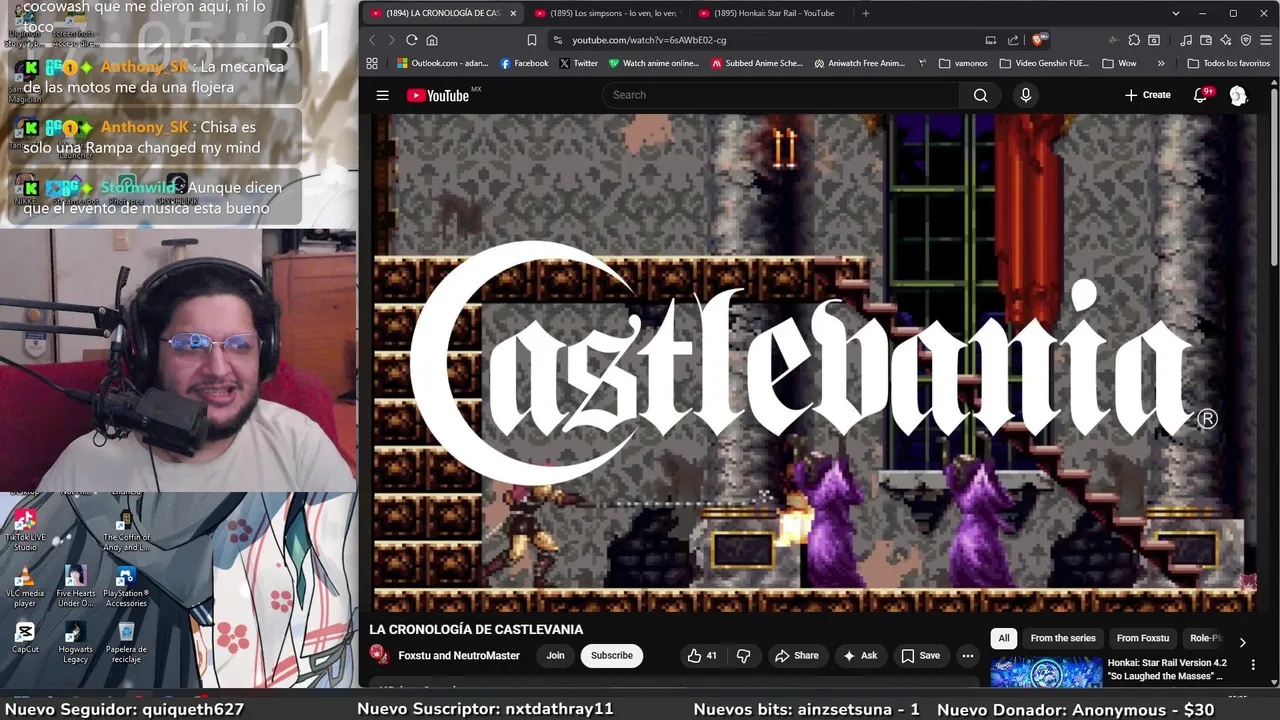Select the VLC media player desktop icon
This screenshot has height=720, width=1280.
tap(25, 587)
